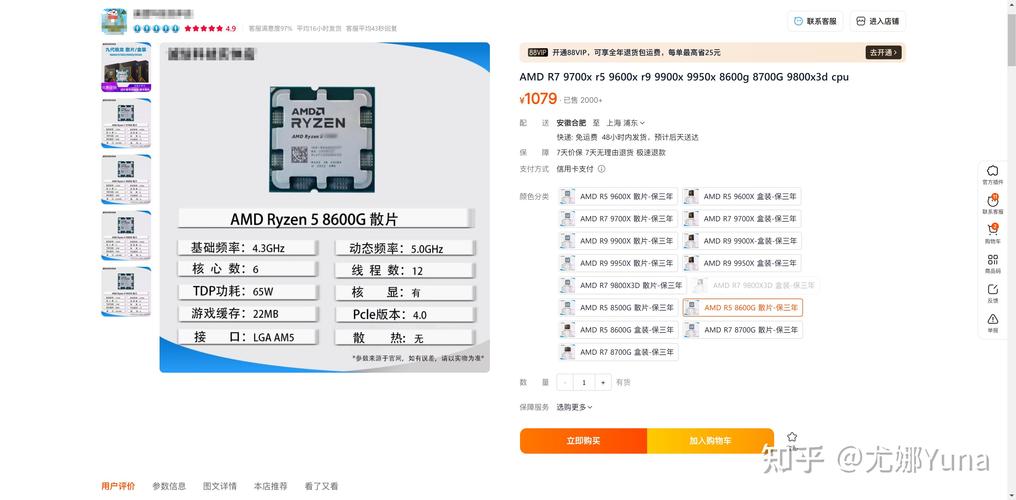Screen dimensions: 1016x500
Task: Click the 举报 report warning icon
Action: tap(992, 323)
